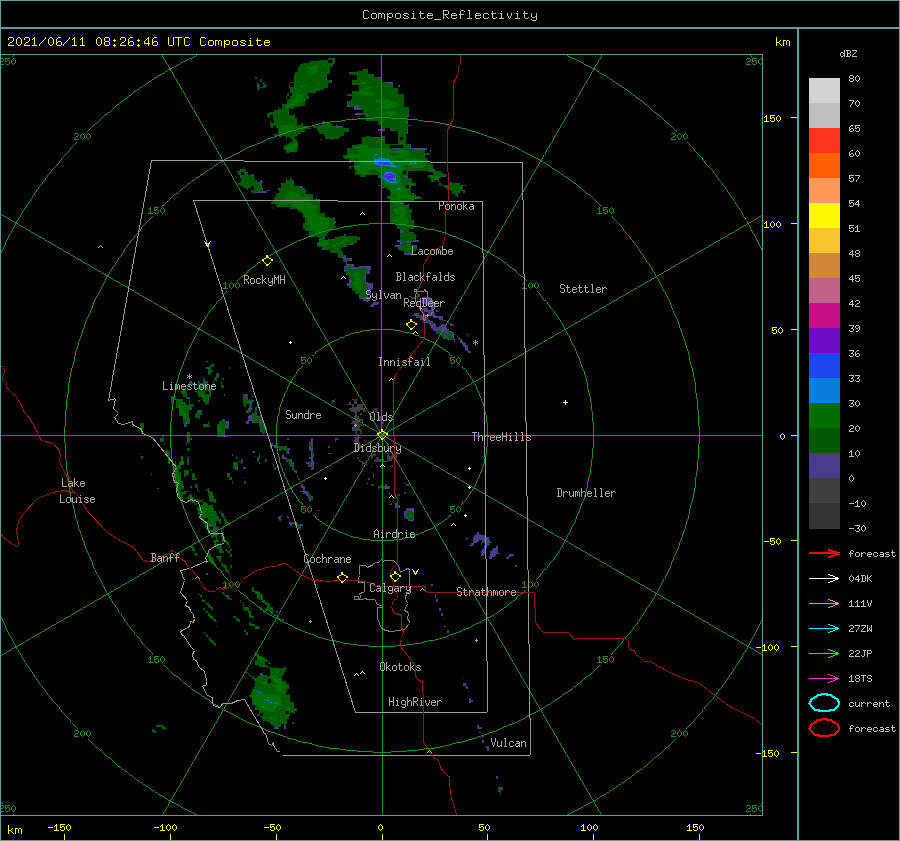900x841 pixels.
Task: Click the red 65 dBZ color swatch
Action: click(824, 141)
